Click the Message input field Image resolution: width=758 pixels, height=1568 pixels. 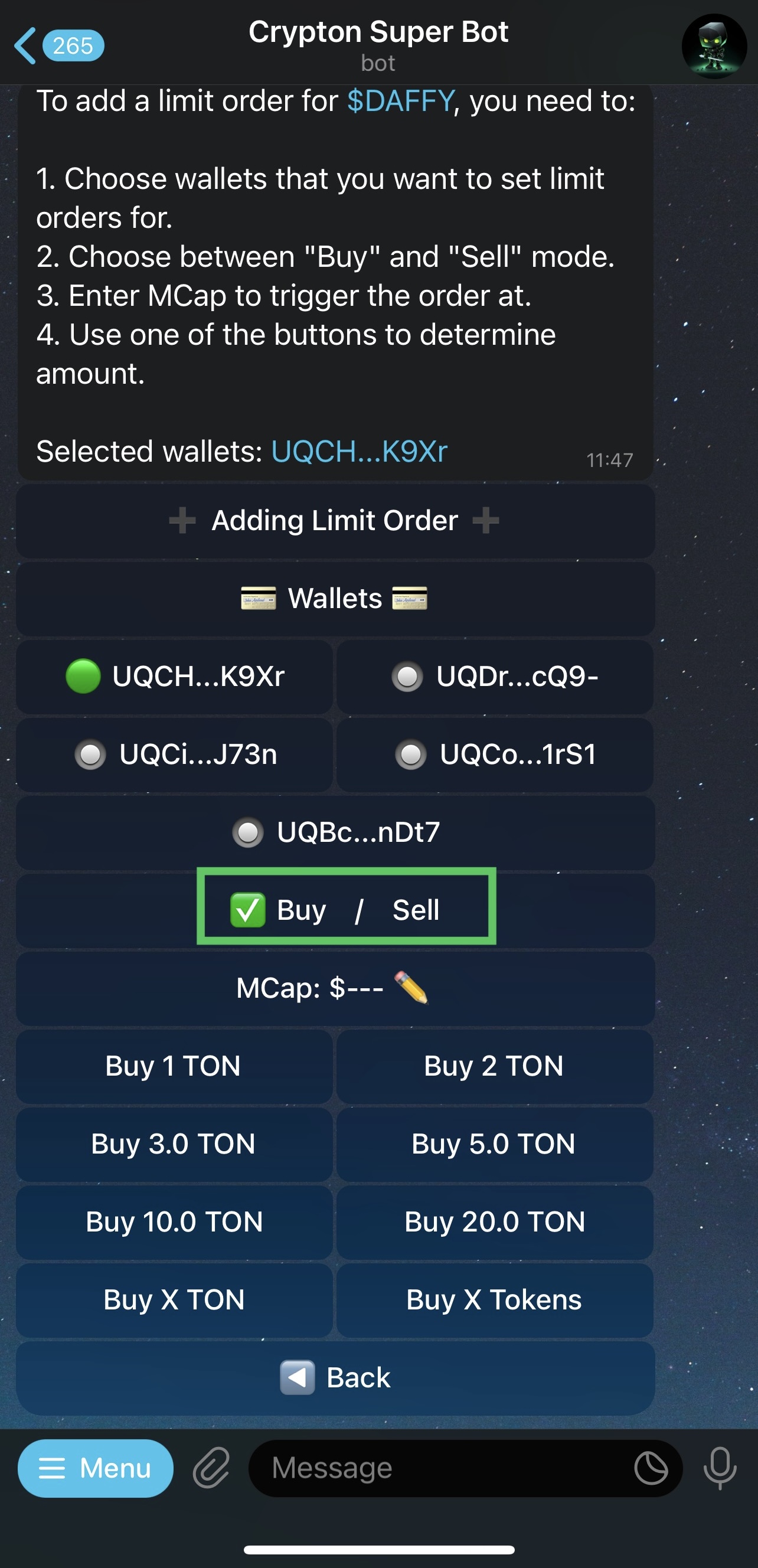[445, 1468]
